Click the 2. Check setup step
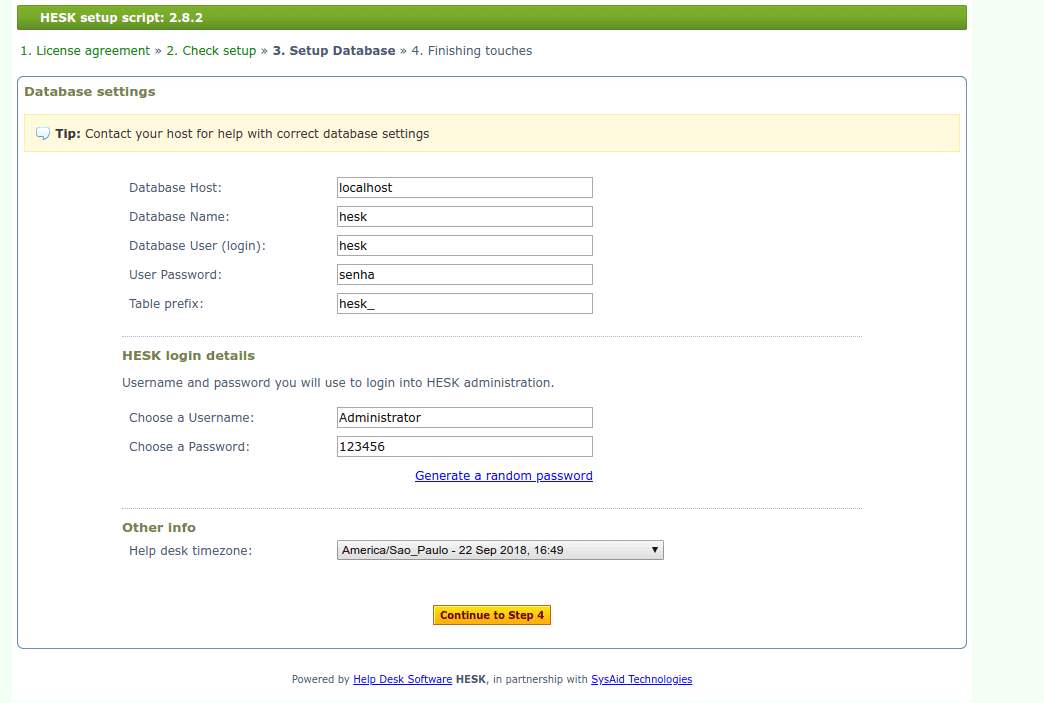 211,51
